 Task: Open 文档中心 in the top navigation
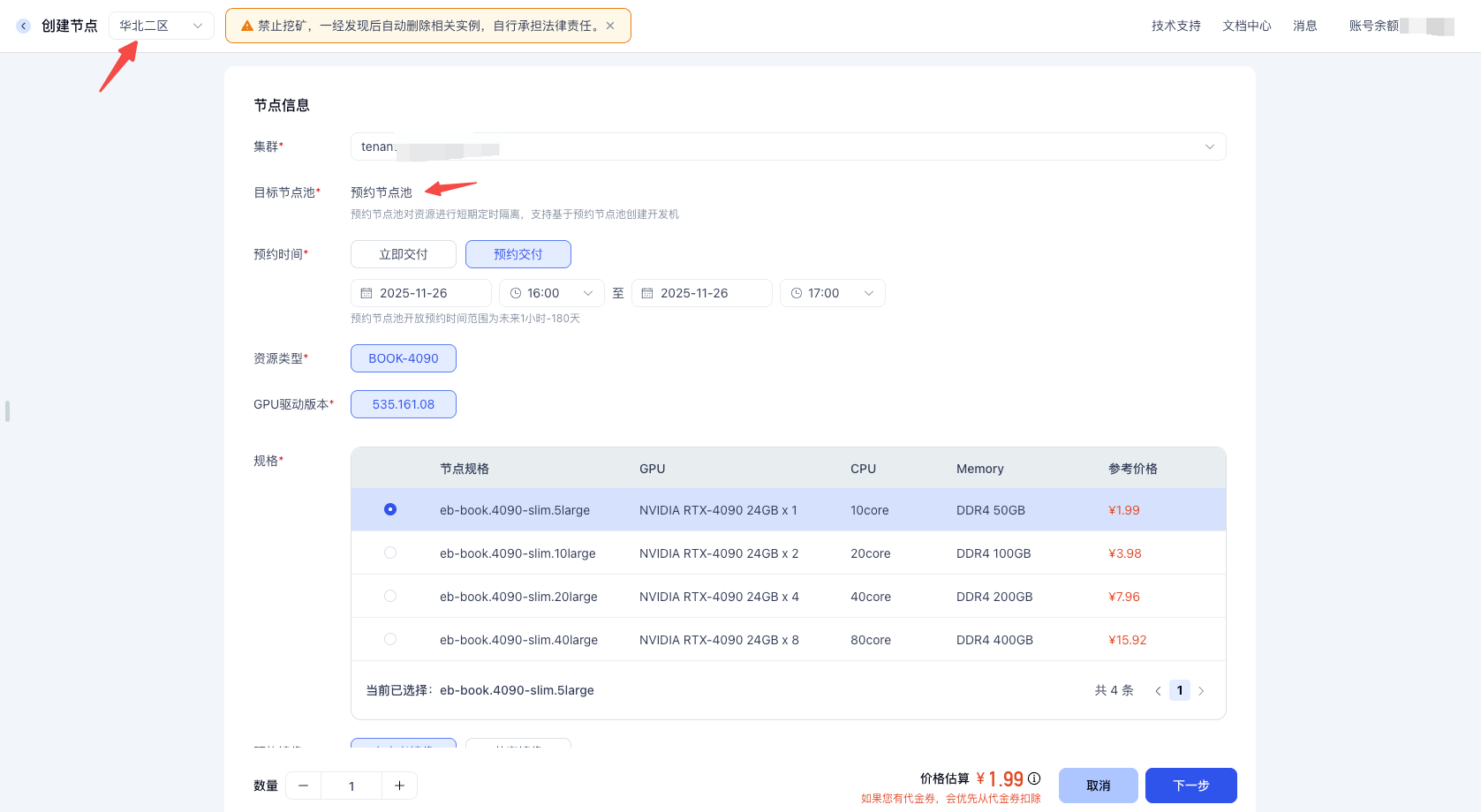(x=1246, y=26)
